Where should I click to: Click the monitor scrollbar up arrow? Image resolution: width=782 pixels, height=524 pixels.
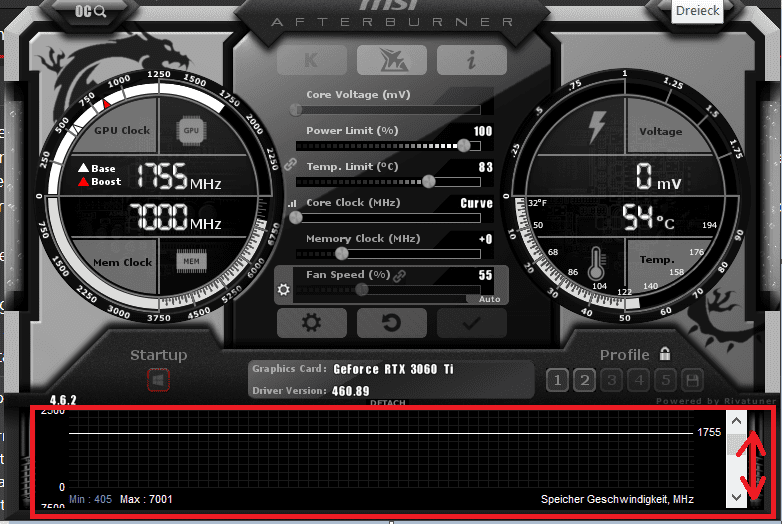click(736, 421)
